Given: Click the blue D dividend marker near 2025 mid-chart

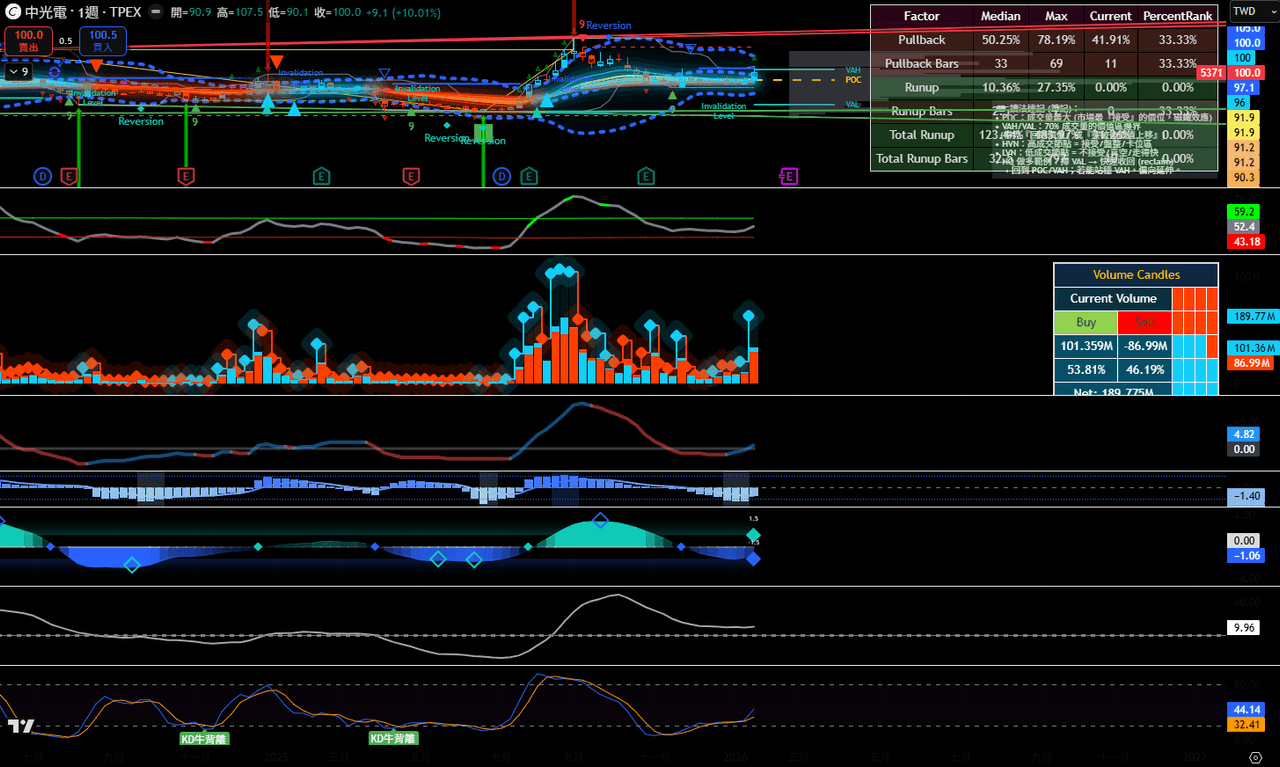Looking at the screenshot, I should [502, 177].
